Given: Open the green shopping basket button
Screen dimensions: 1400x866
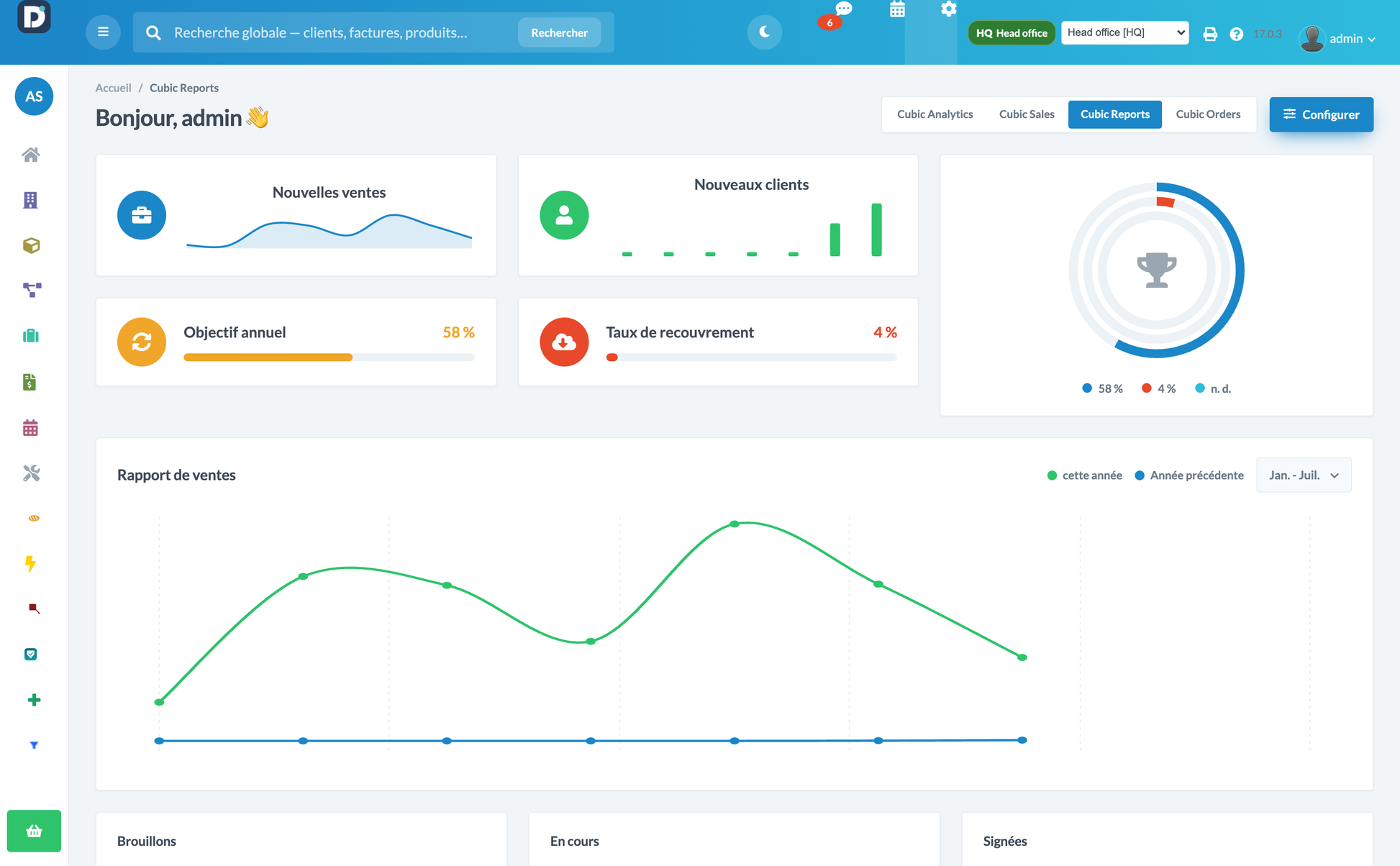Looking at the screenshot, I should click(34, 831).
